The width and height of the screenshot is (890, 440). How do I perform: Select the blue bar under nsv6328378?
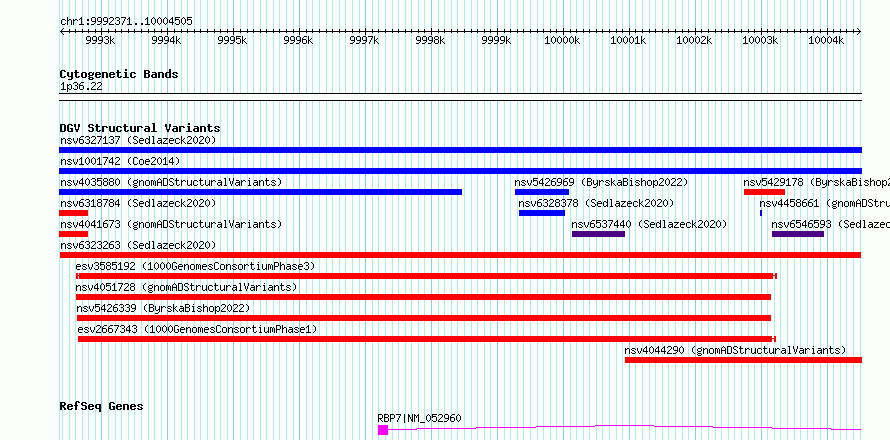542,213
